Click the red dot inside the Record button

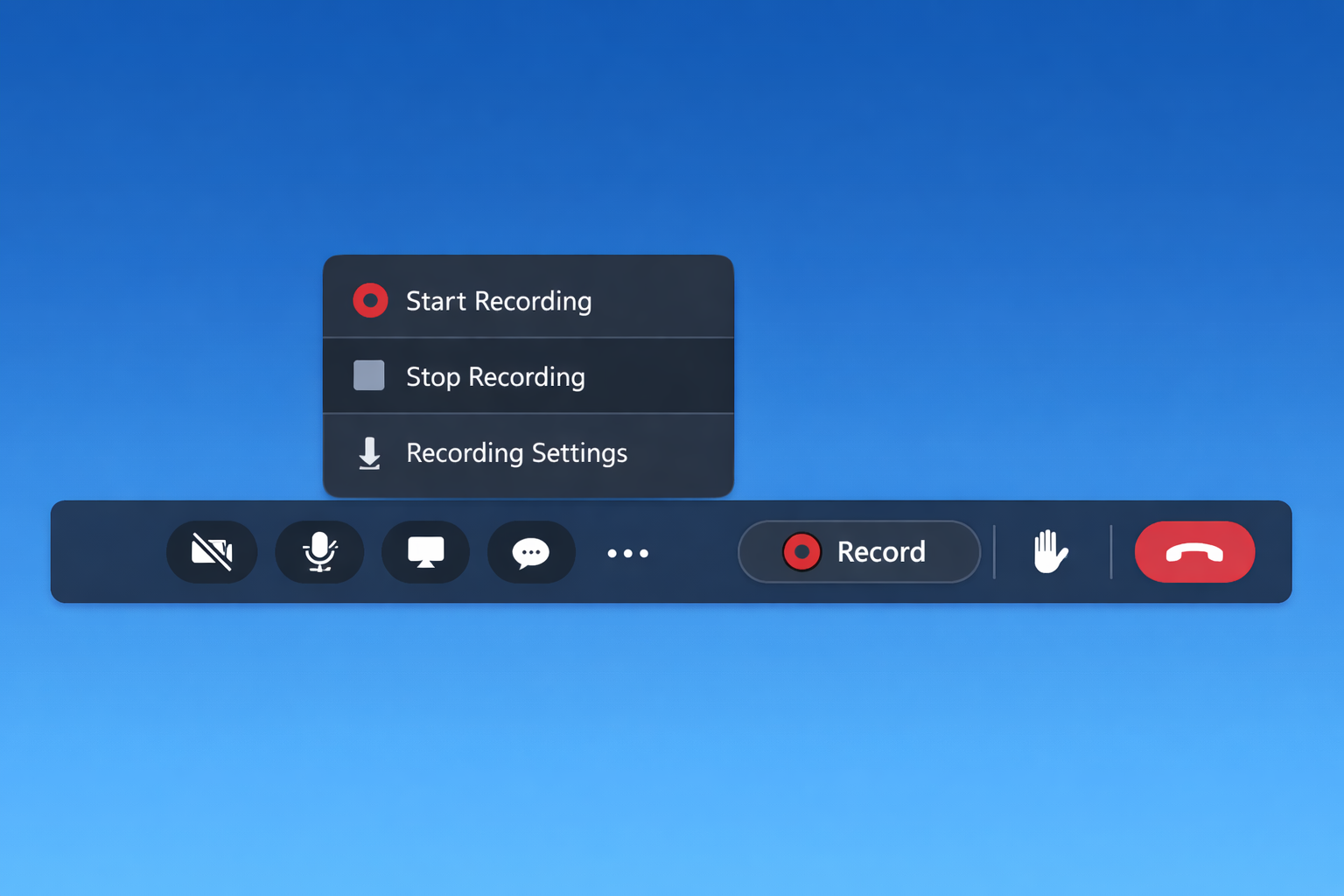[801, 552]
